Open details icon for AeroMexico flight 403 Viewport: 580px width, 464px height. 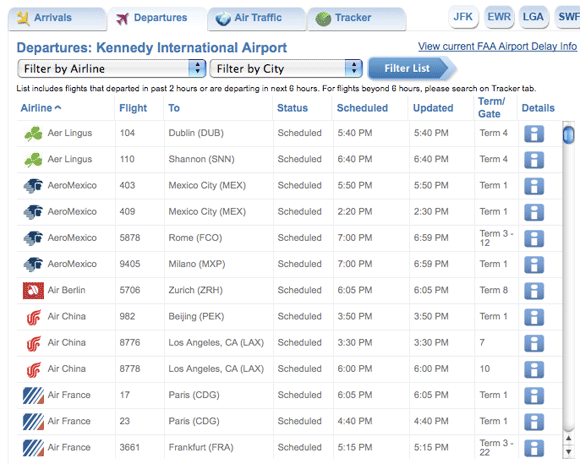tap(534, 186)
